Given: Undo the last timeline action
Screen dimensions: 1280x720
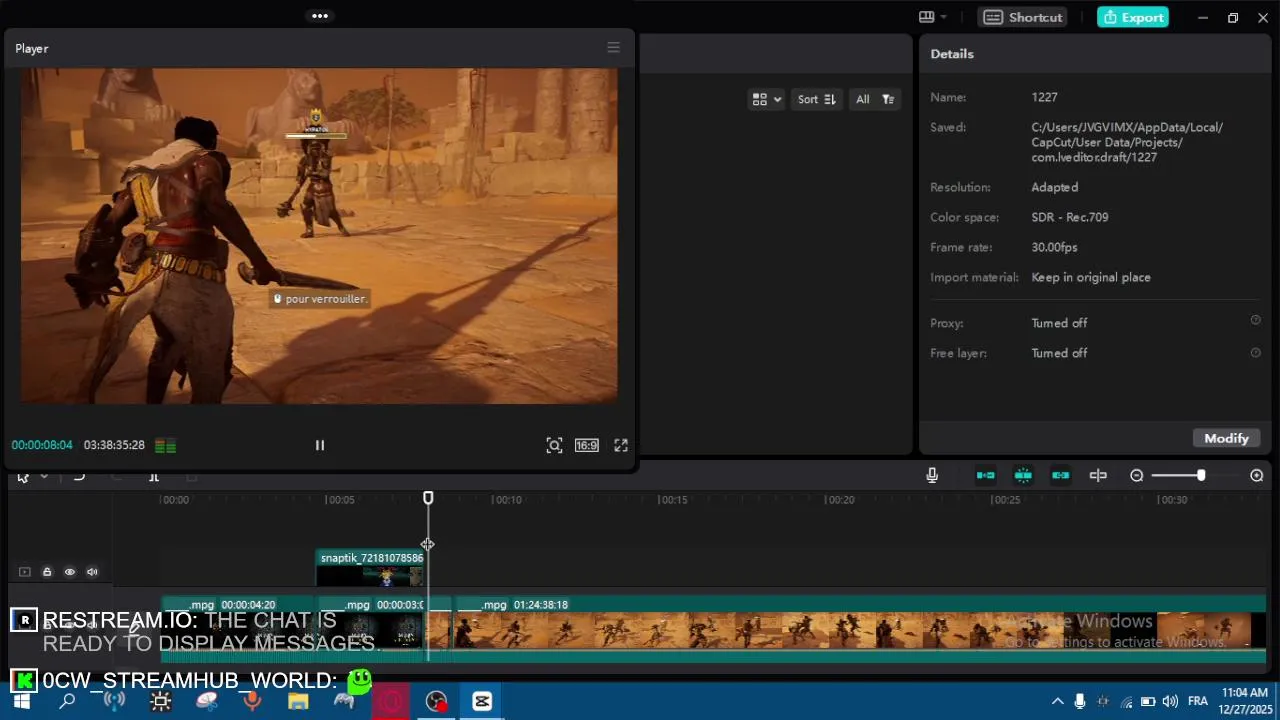Looking at the screenshot, I should point(79,477).
